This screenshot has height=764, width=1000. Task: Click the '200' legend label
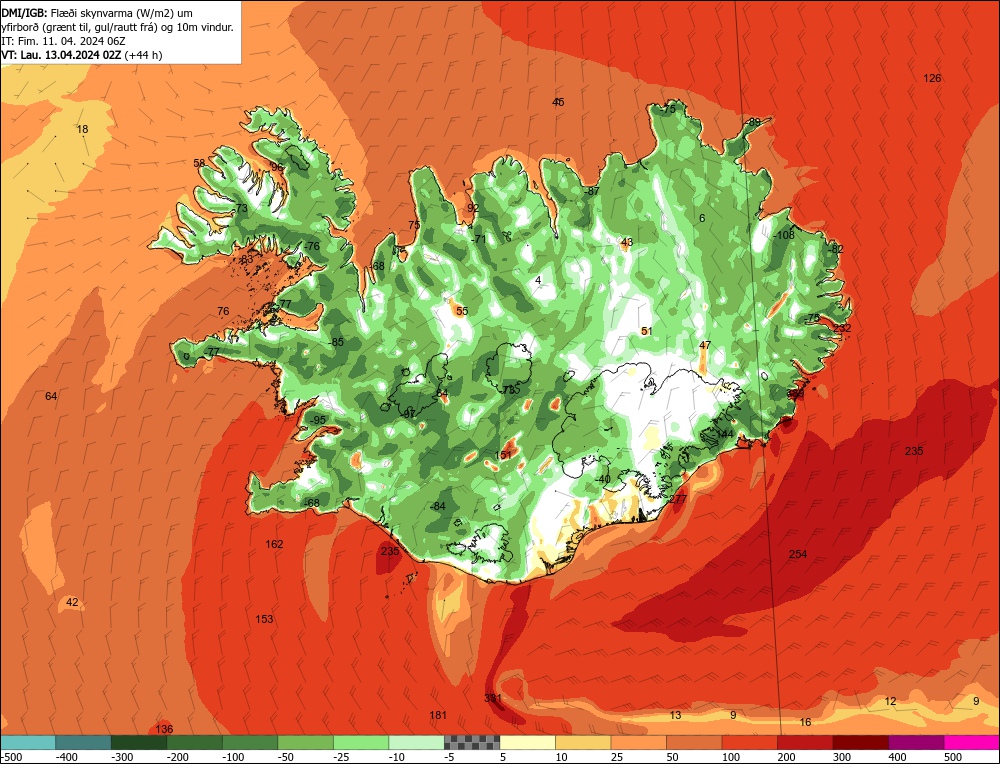[786, 757]
